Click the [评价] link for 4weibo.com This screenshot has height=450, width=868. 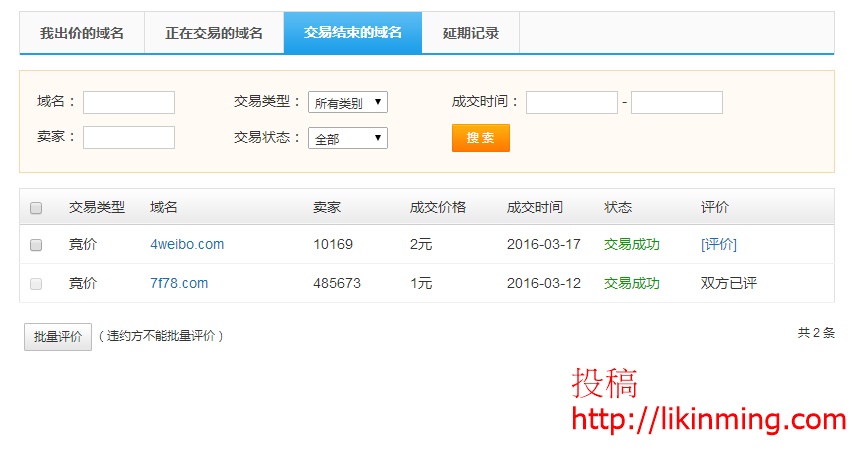[719, 244]
